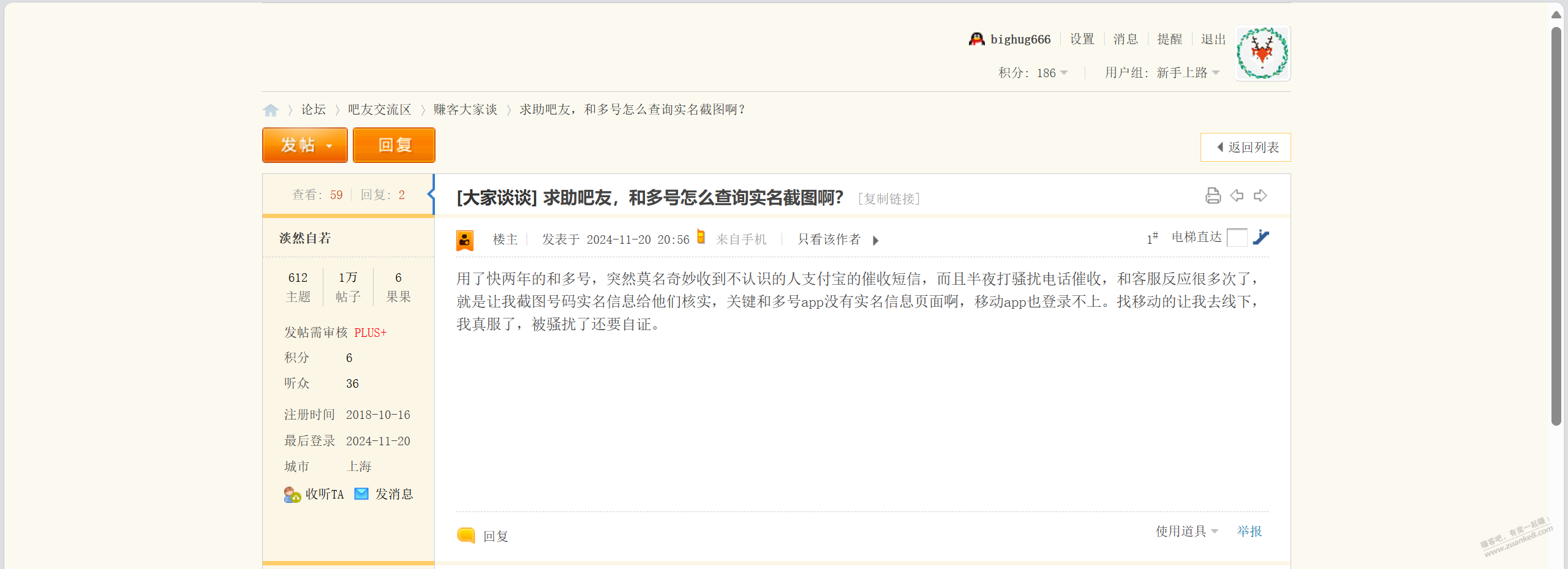Open the 发帖 dropdown button

pos(305,145)
